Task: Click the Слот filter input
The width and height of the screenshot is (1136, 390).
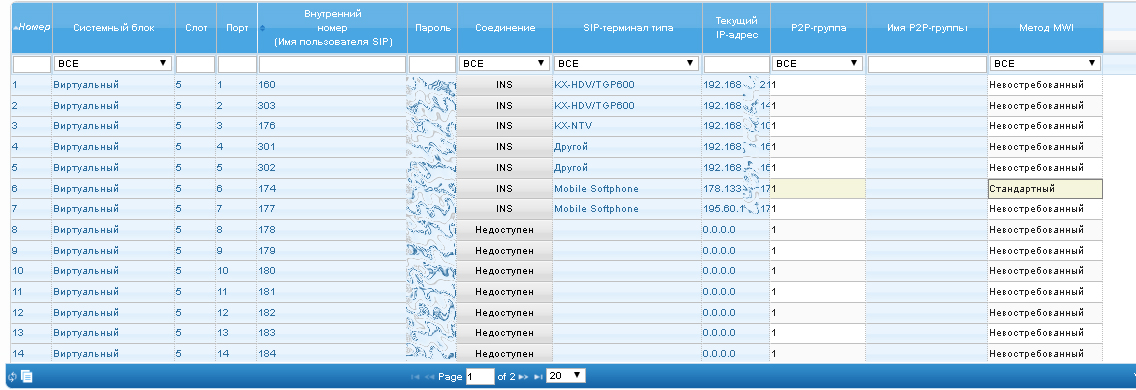Action: (195, 65)
